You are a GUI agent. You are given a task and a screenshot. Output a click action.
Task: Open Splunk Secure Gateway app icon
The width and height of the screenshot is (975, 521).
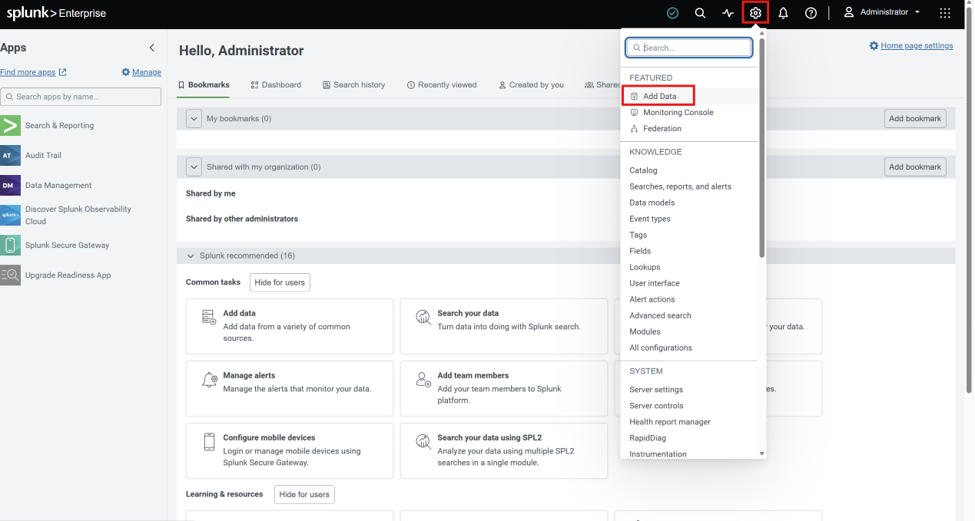pos(10,245)
